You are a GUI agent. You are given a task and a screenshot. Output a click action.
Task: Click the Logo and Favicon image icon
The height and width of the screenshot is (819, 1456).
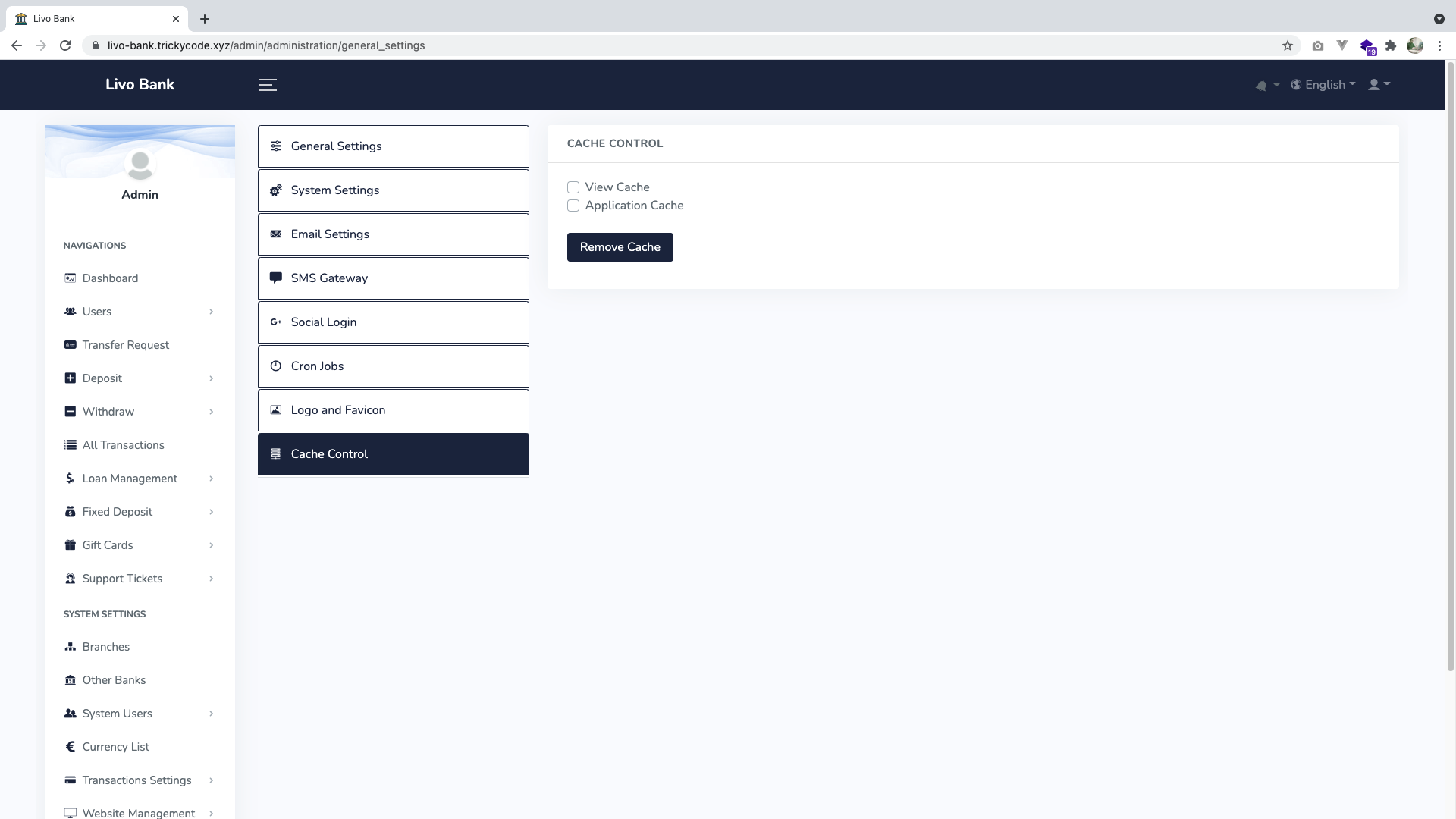click(x=276, y=410)
